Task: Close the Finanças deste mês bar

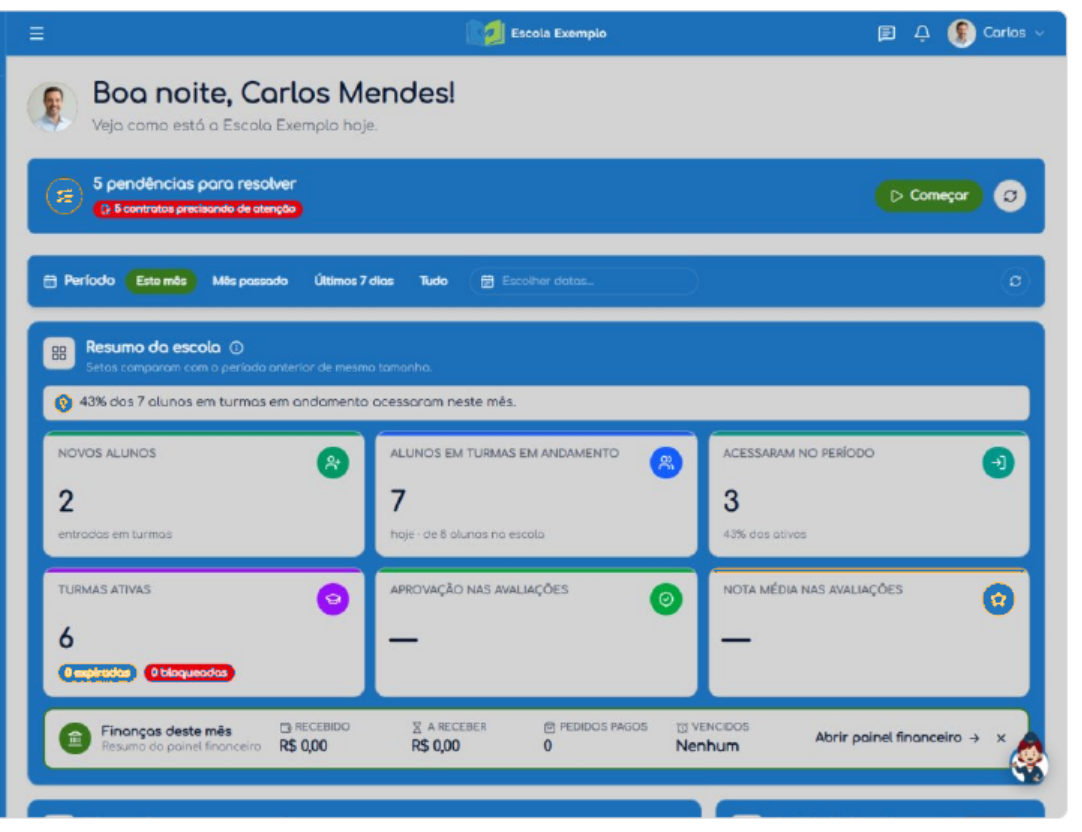Action: [1001, 738]
